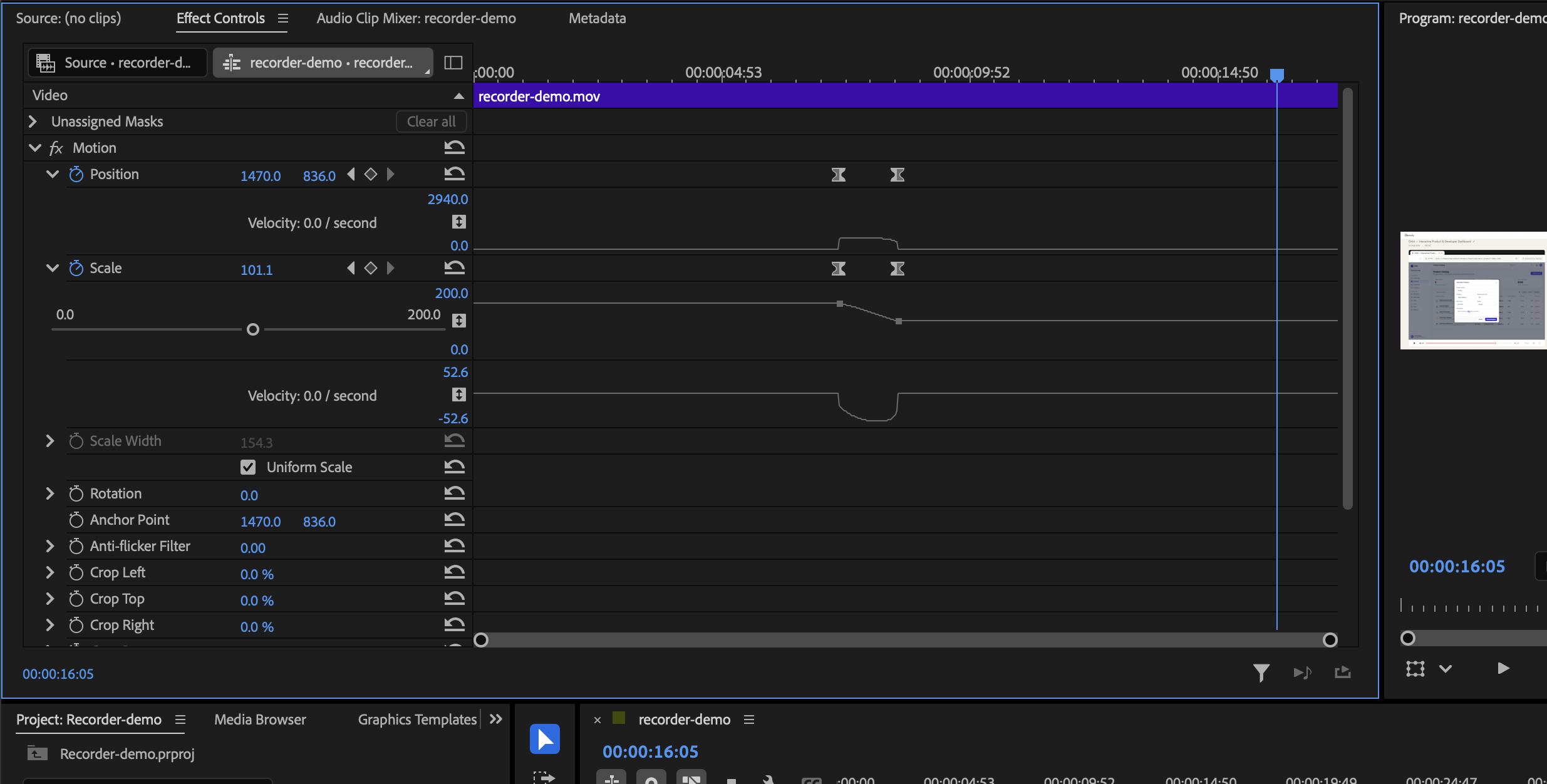This screenshot has height=784, width=1547.
Task: Click the Clear all masks button
Action: (x=431, y=121)
